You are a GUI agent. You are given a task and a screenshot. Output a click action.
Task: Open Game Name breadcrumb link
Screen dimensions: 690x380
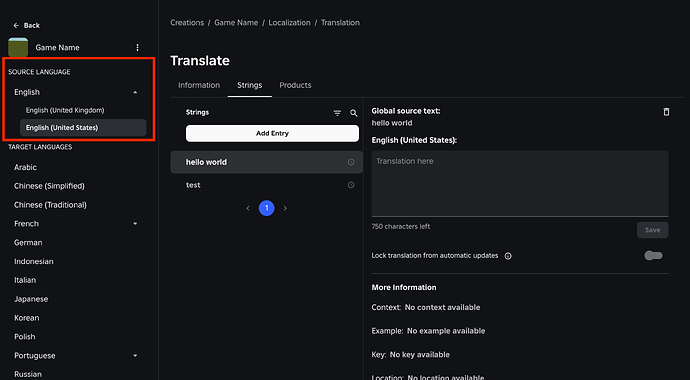pos(236,22)
